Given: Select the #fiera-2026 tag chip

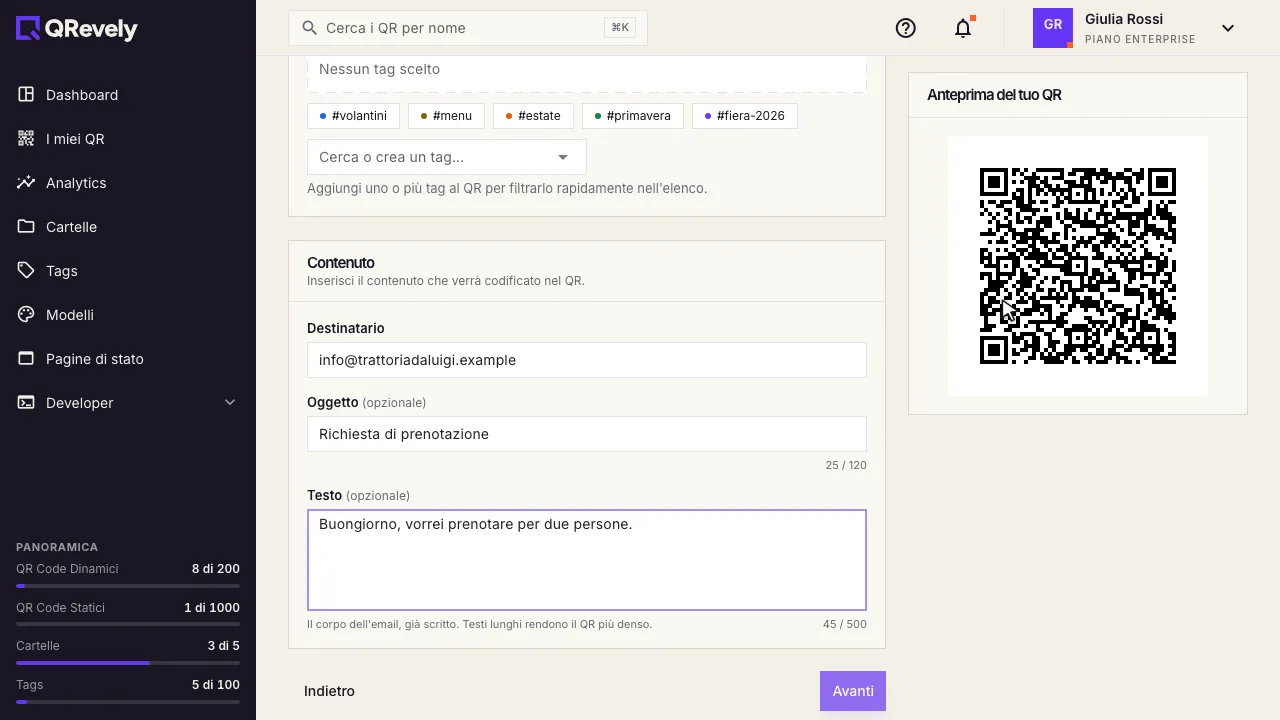Looking at the screenshot, I should coord(745,116).
